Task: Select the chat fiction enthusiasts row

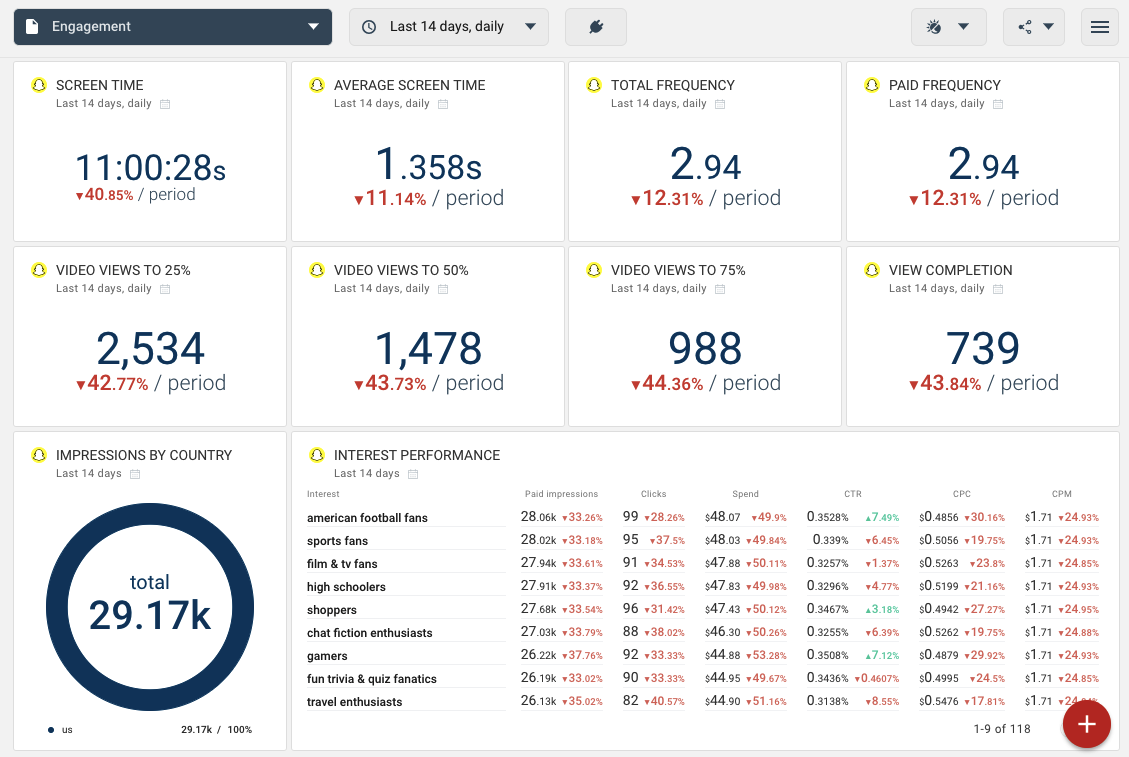Action: click(x=704, y=632)
